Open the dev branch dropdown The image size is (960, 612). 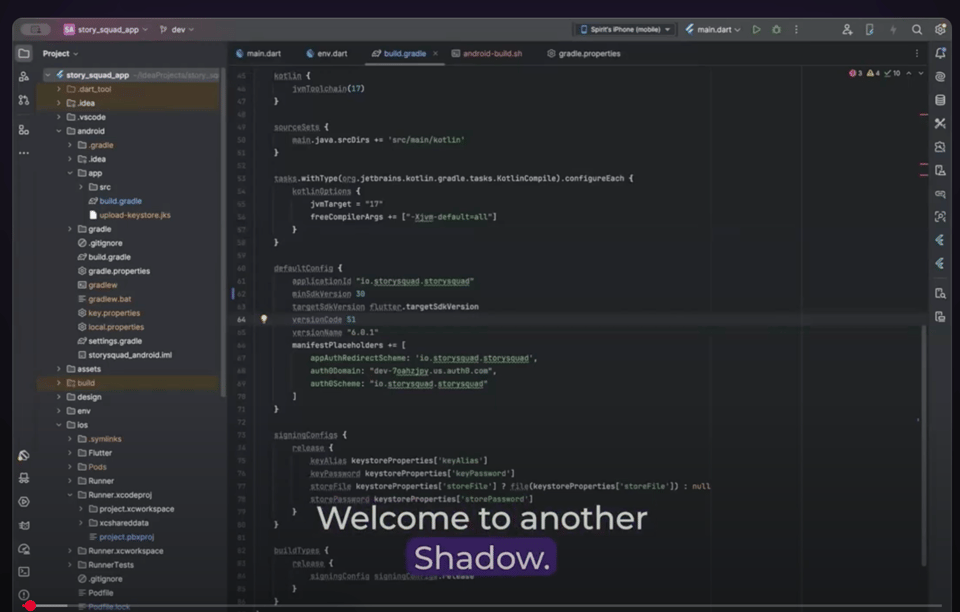178,30
